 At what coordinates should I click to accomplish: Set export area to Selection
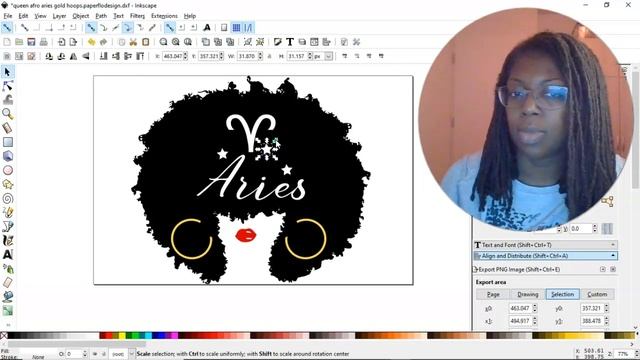point(562,294)
